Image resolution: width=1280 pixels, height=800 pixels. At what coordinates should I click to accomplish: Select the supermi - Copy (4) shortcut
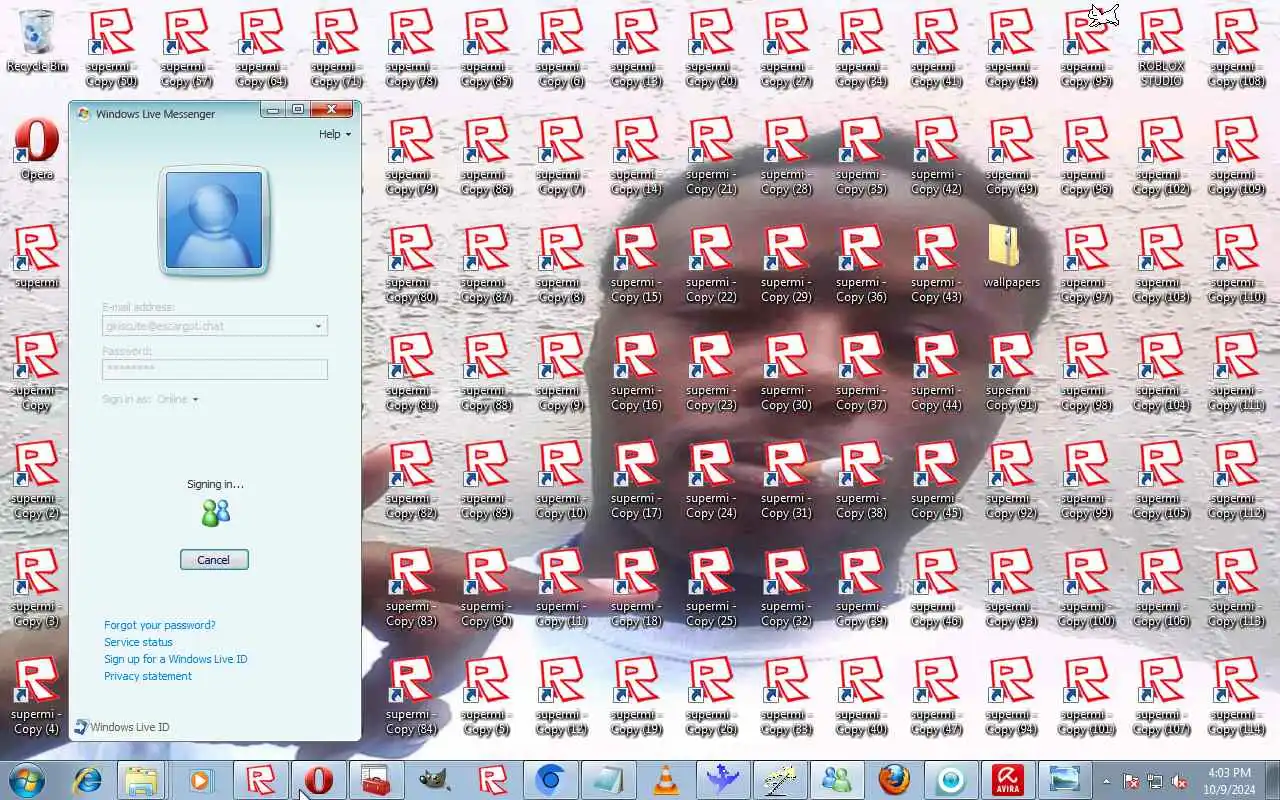click(37, 695)
